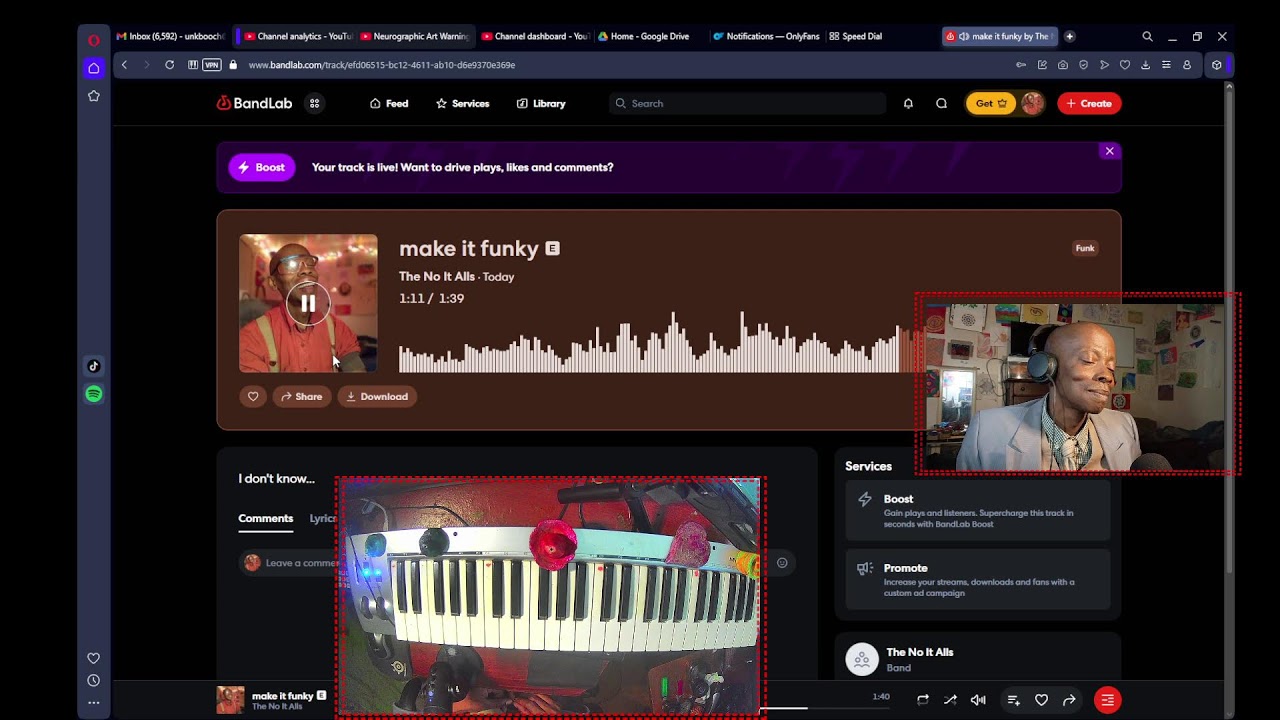Like the track in the player bar

pos(1041,700)
